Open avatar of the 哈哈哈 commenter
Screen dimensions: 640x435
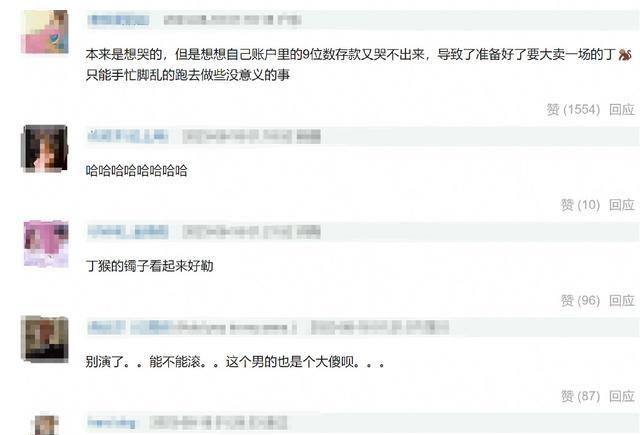click(44, 148)
